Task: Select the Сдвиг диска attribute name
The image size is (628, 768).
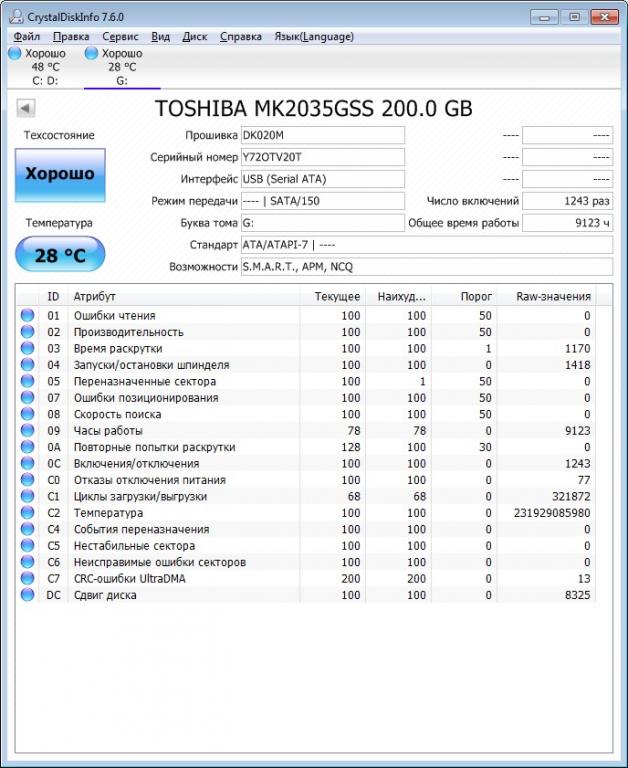Action: point(105,595)
